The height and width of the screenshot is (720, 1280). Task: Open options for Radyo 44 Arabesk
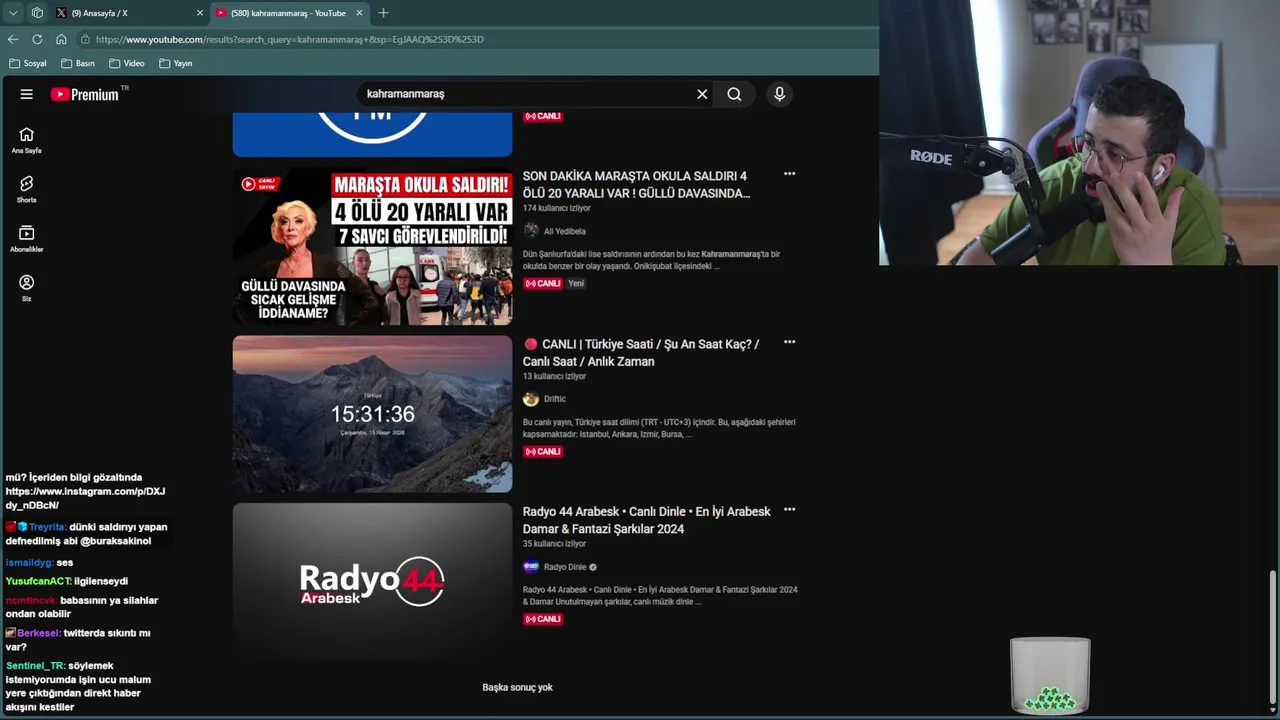tap(789, 510)
